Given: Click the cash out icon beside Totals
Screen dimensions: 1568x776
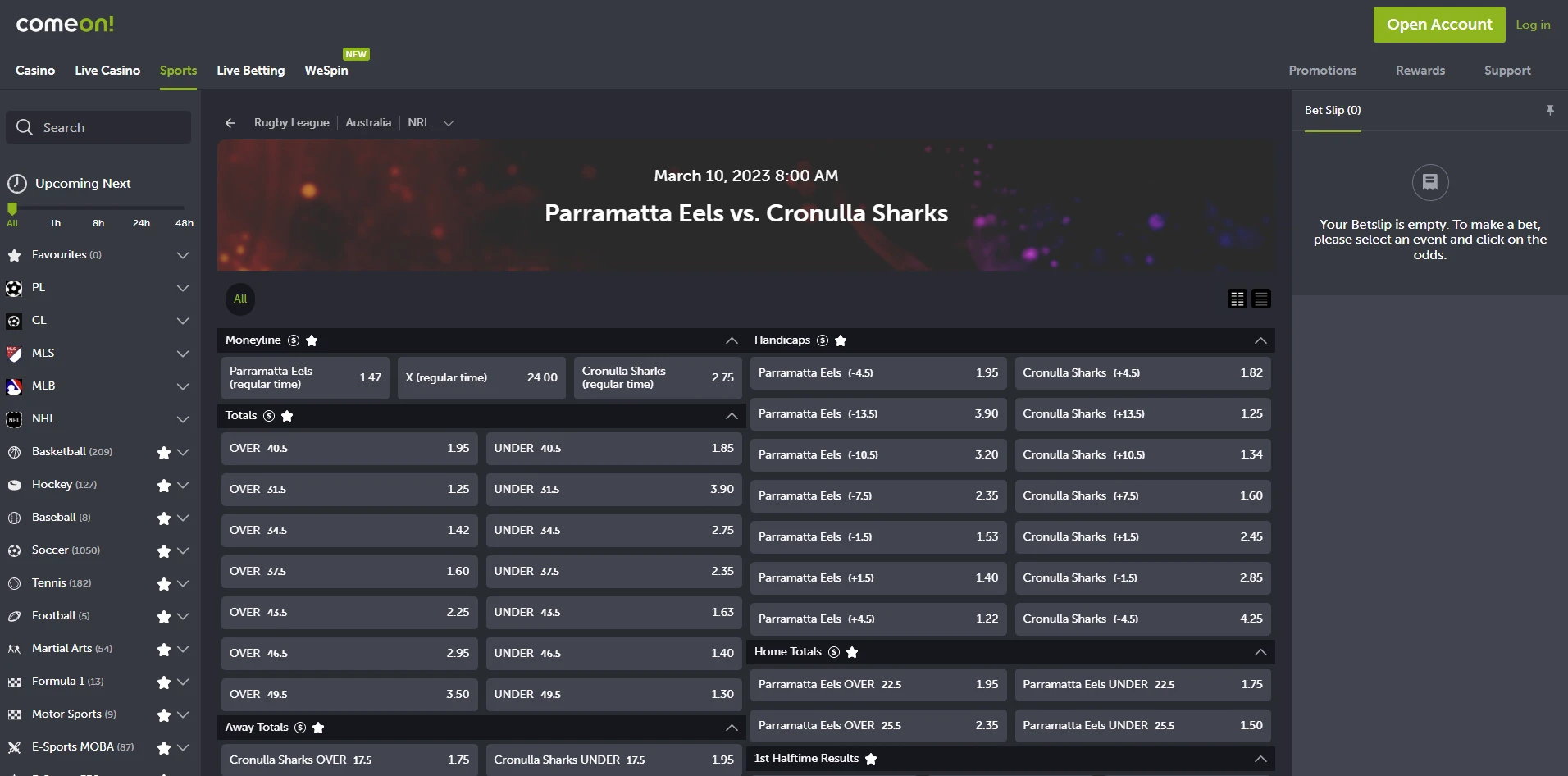Looking at the screenshot, I should (269, 416).
